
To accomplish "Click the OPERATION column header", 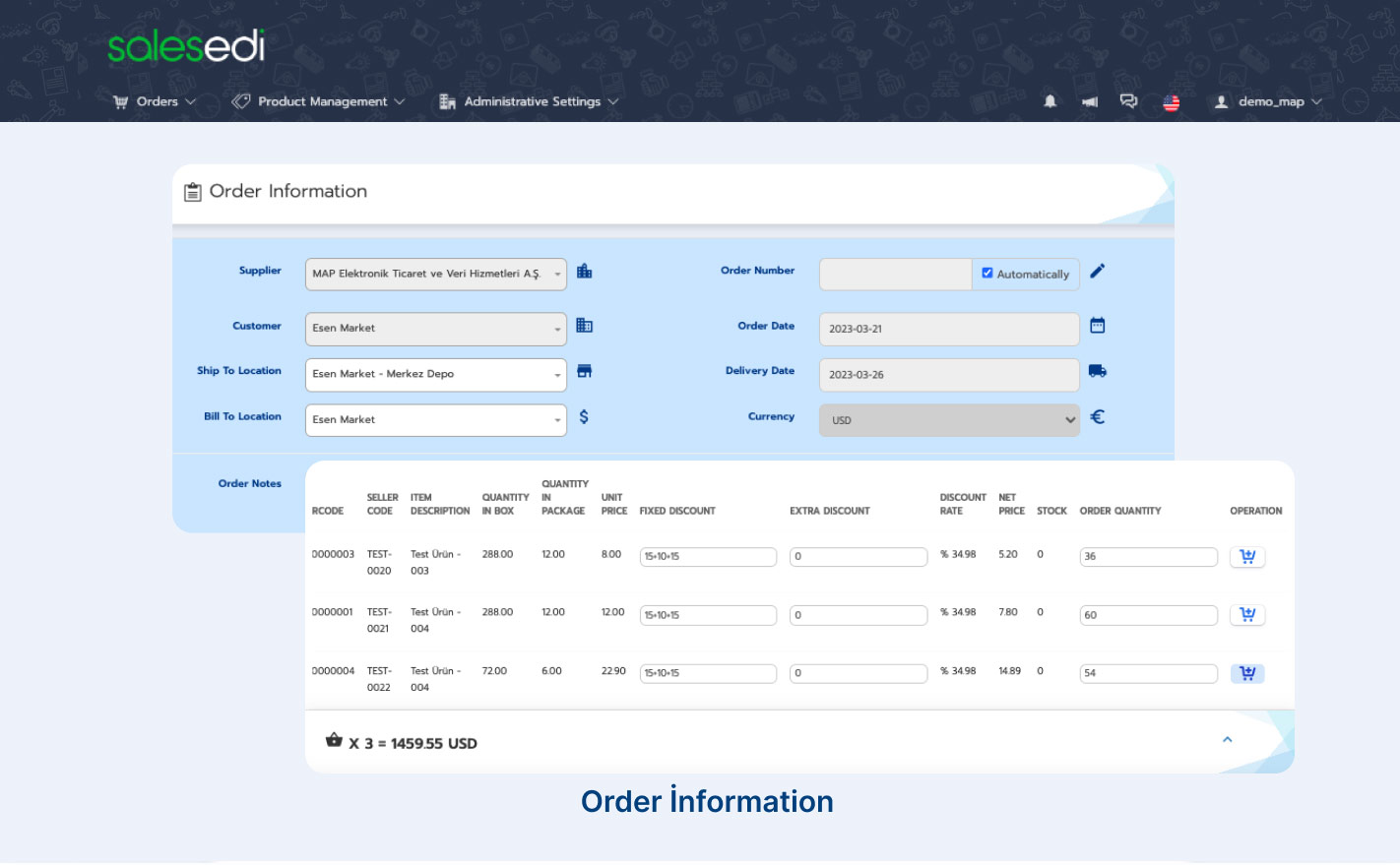I will (1256, 511).
